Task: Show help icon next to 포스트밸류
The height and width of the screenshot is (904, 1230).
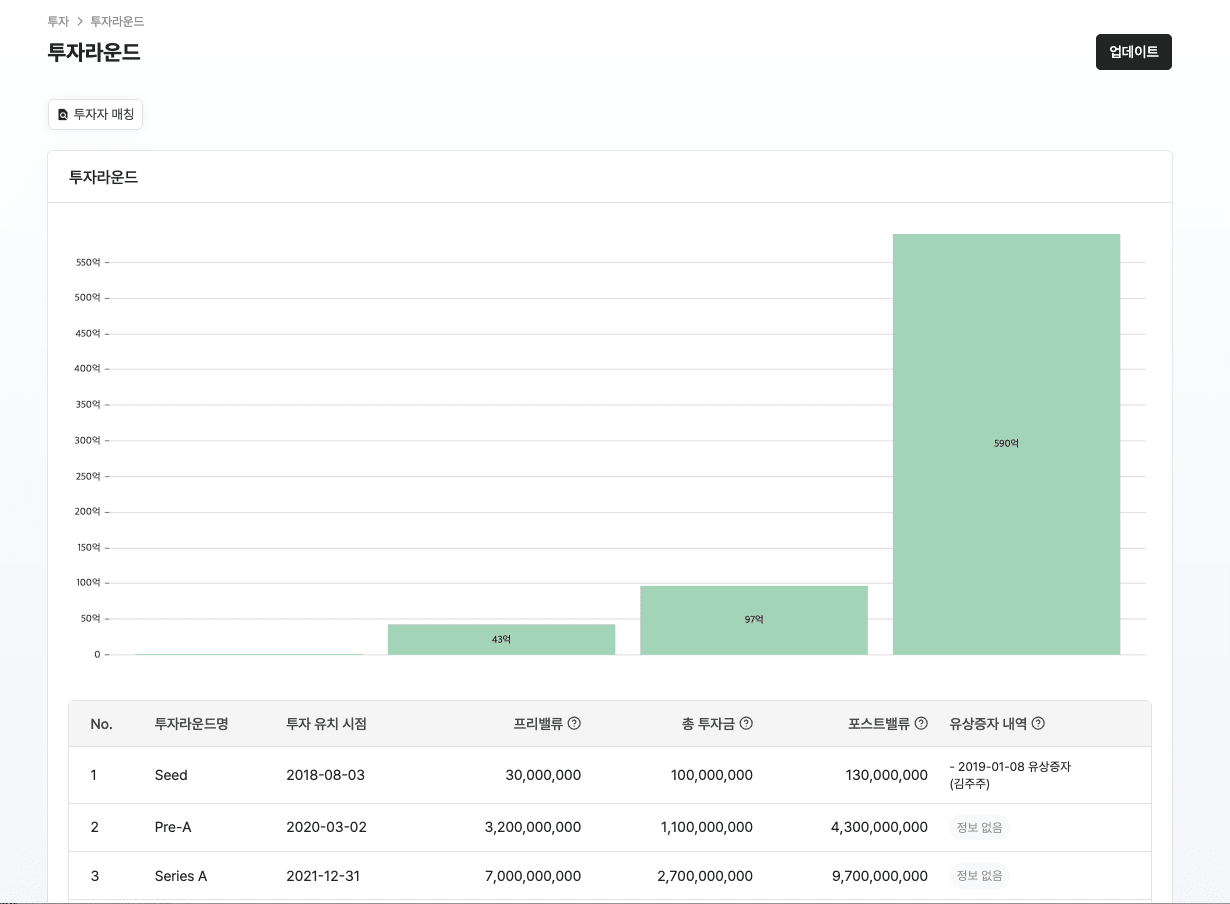Action: (921, 723)
